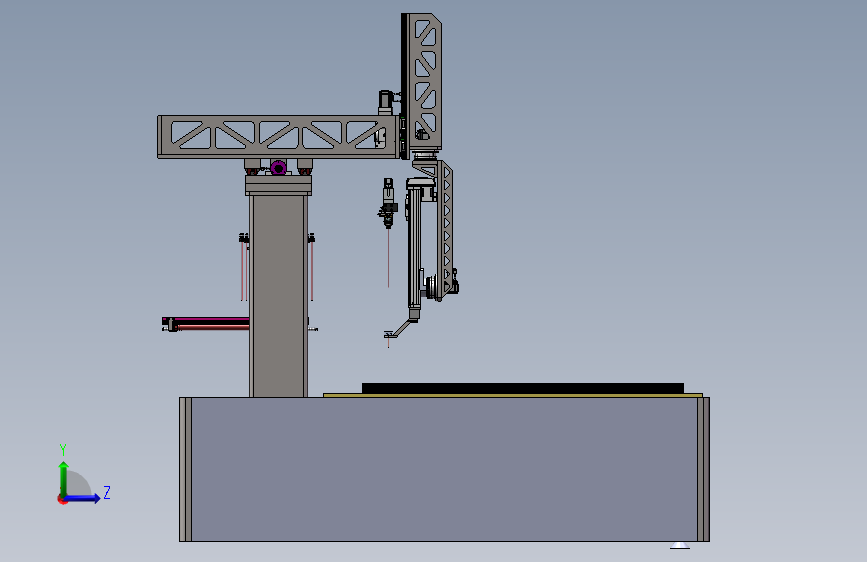This screenshot has width=867, height=562.
Task: Select the white foot under the base
Action: (680, 546)
